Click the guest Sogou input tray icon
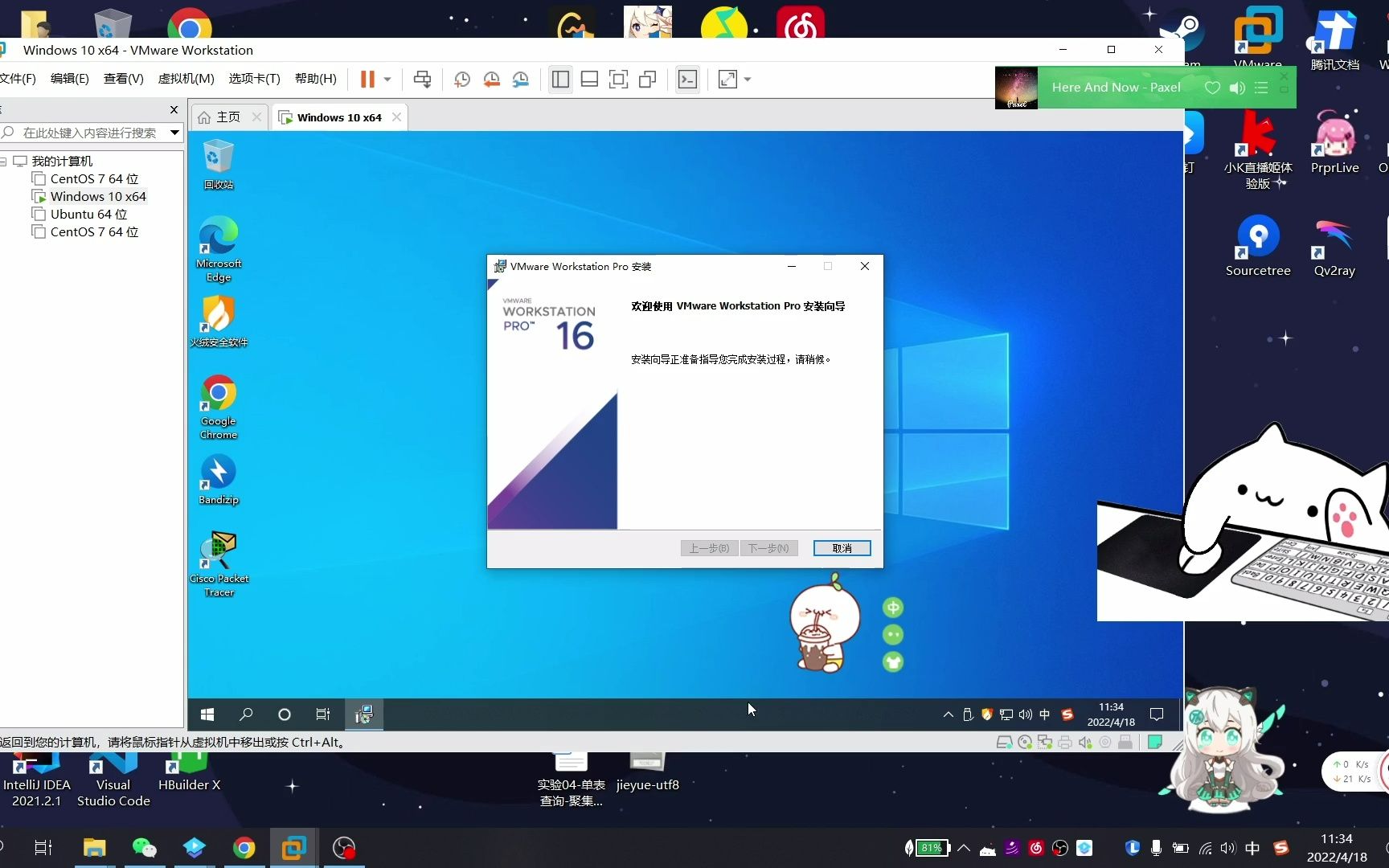The height and width of the screenshot is (868, 1389). 1067,714
